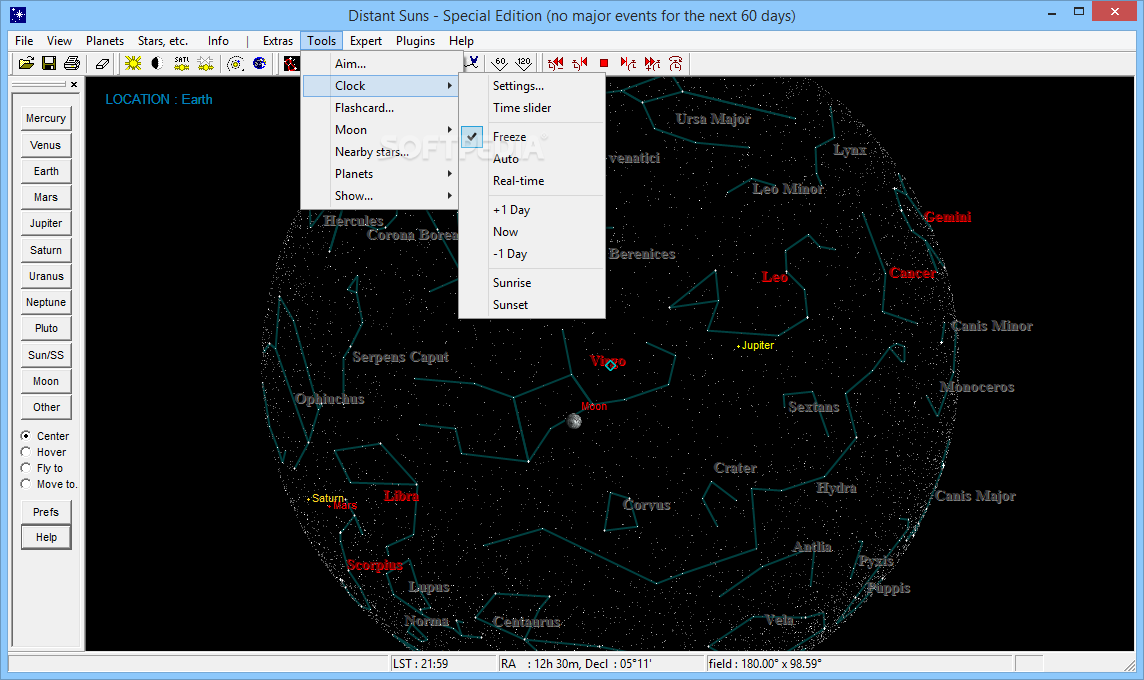
Task: Click the step backward time icon
Action: [580, 63]
